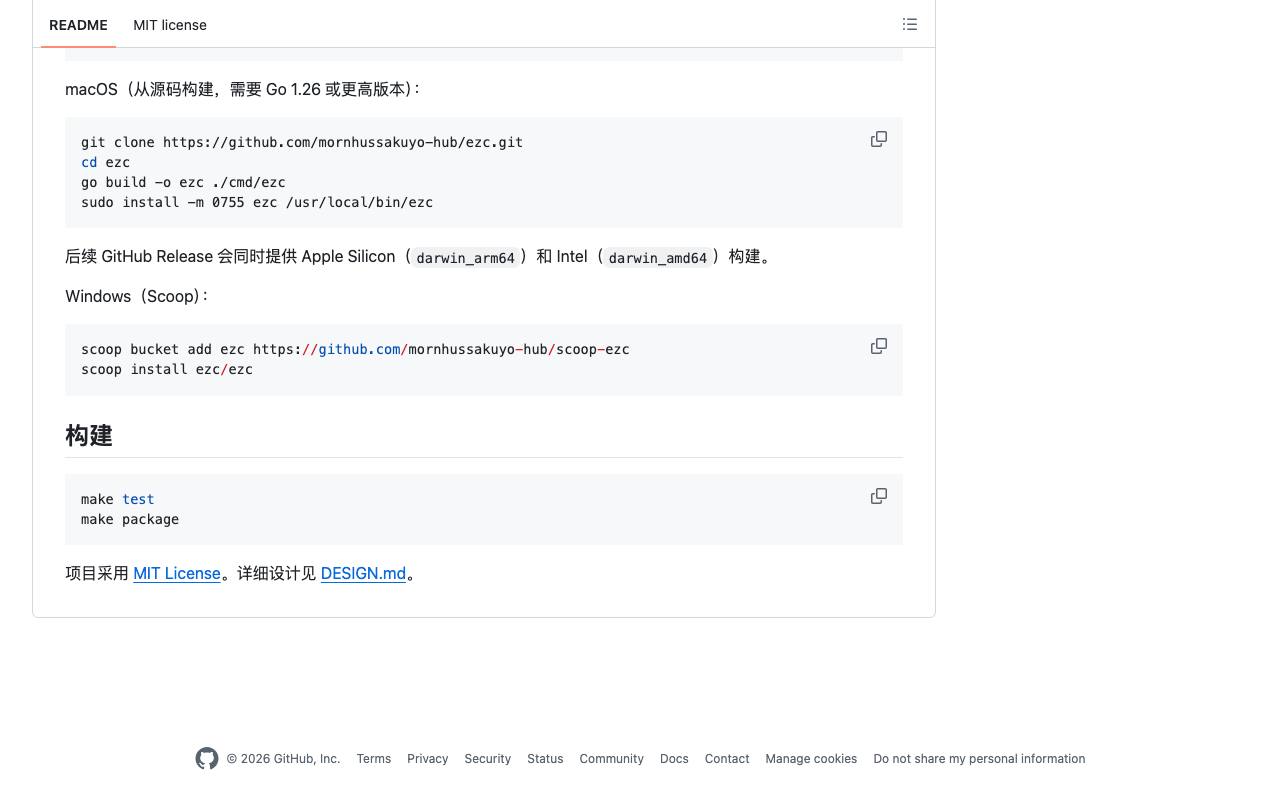
Task: Open the README outline icon
Action: [910, 24]
